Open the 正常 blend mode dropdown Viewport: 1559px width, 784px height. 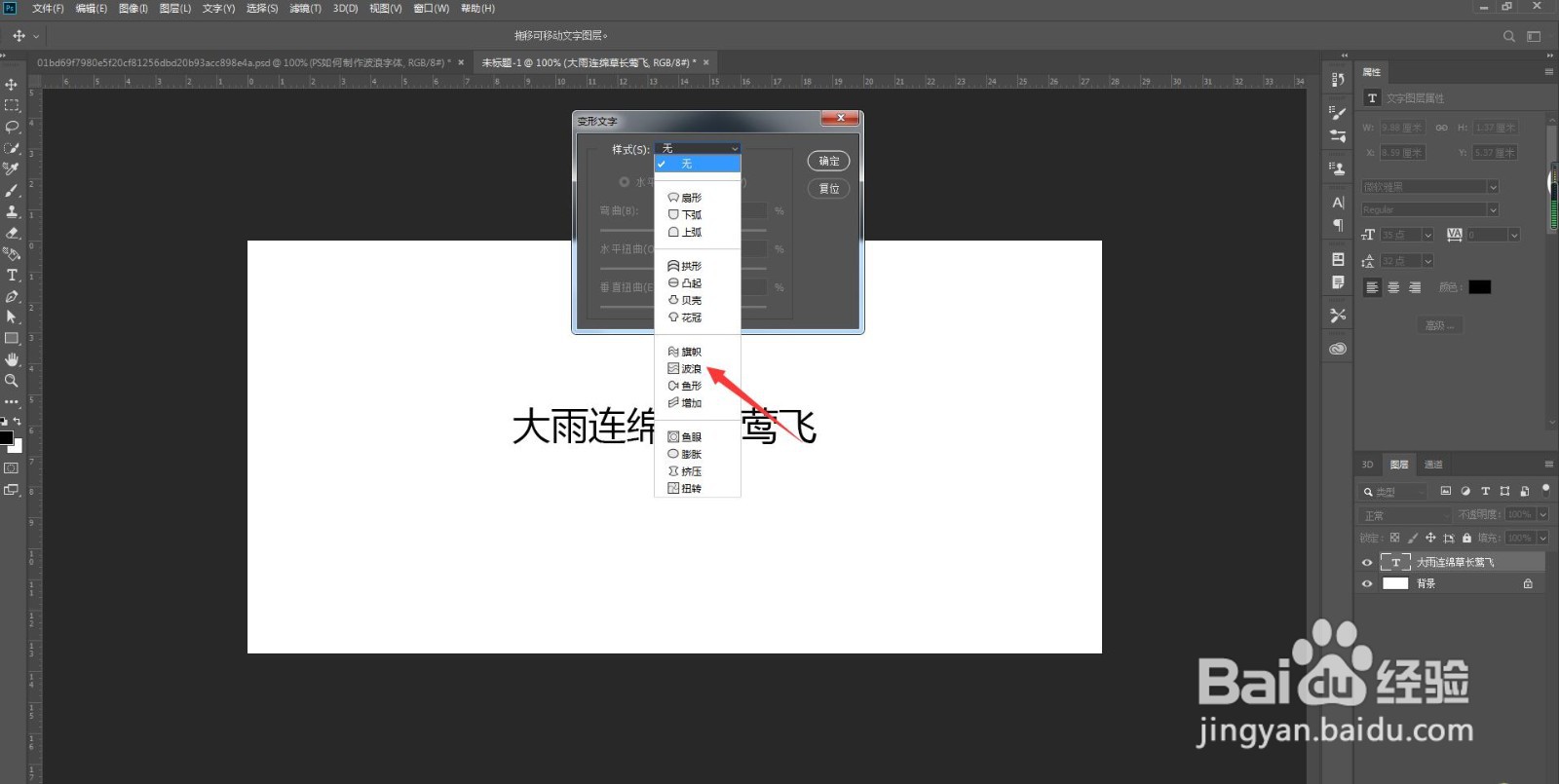click(x=1406, y=515)
